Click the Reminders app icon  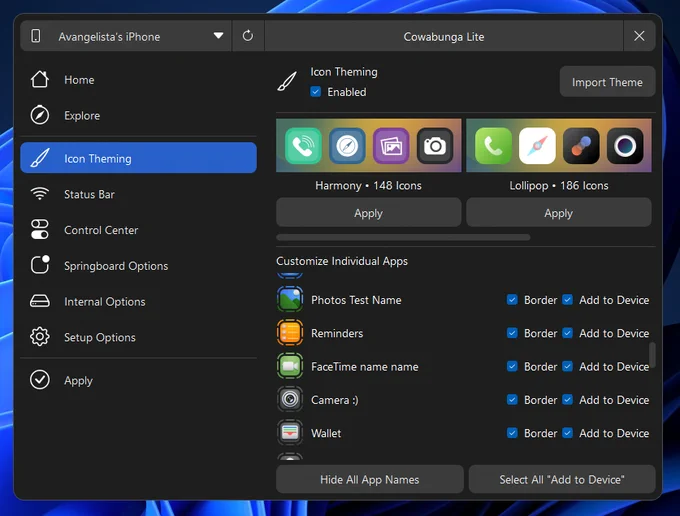pos(290,333)
